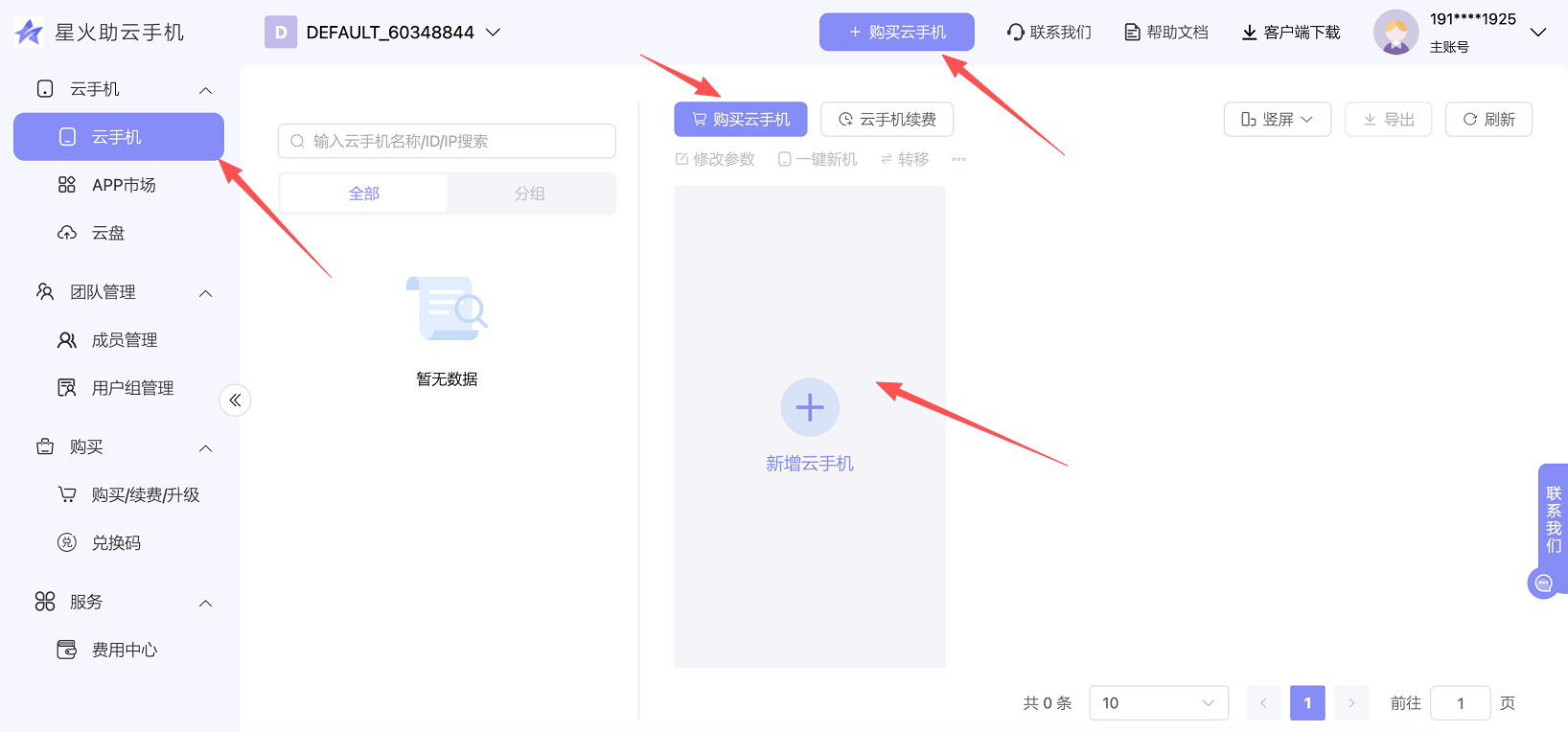
Task: Select the 全部 tab
Action: [x=364, y=194]
